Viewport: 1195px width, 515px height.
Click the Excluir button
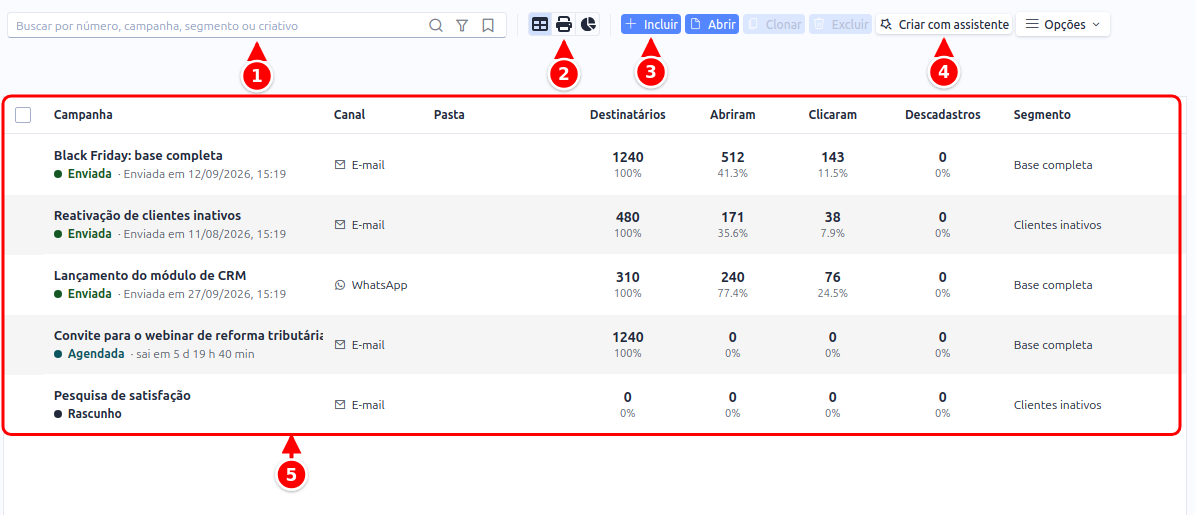(x=840, y=24)
